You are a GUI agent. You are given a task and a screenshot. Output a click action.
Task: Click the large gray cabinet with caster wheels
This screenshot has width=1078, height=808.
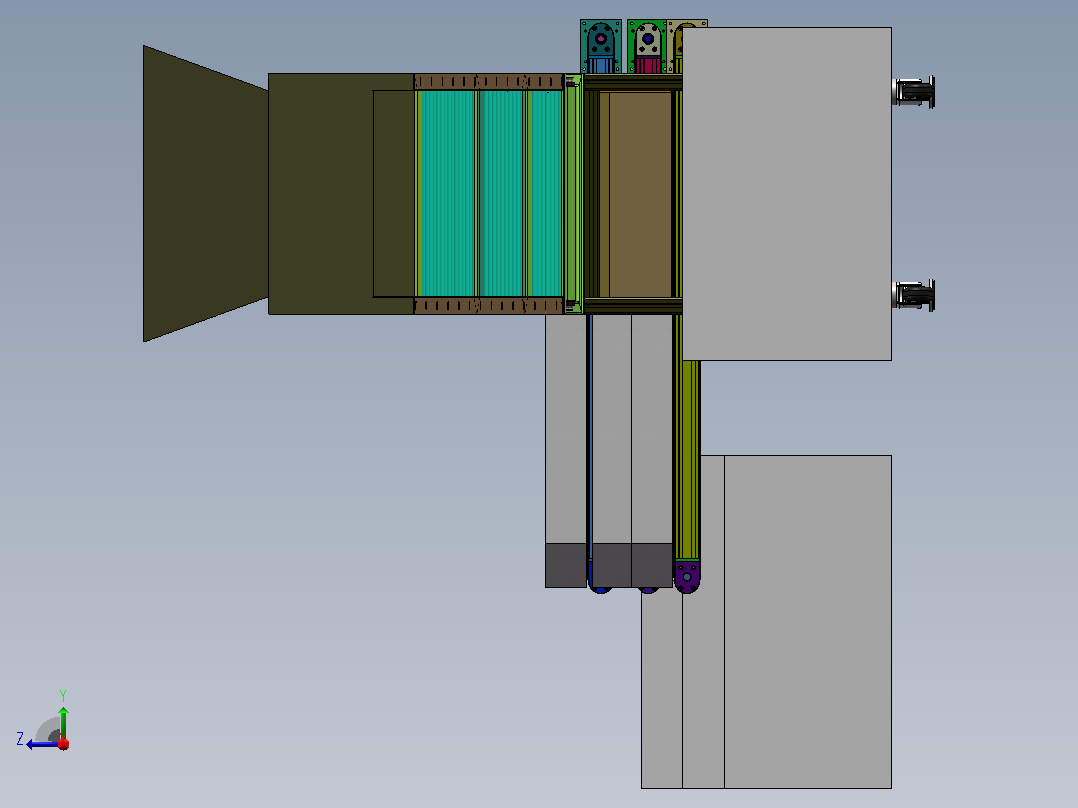pyautogui.click(x=786, y=194)
